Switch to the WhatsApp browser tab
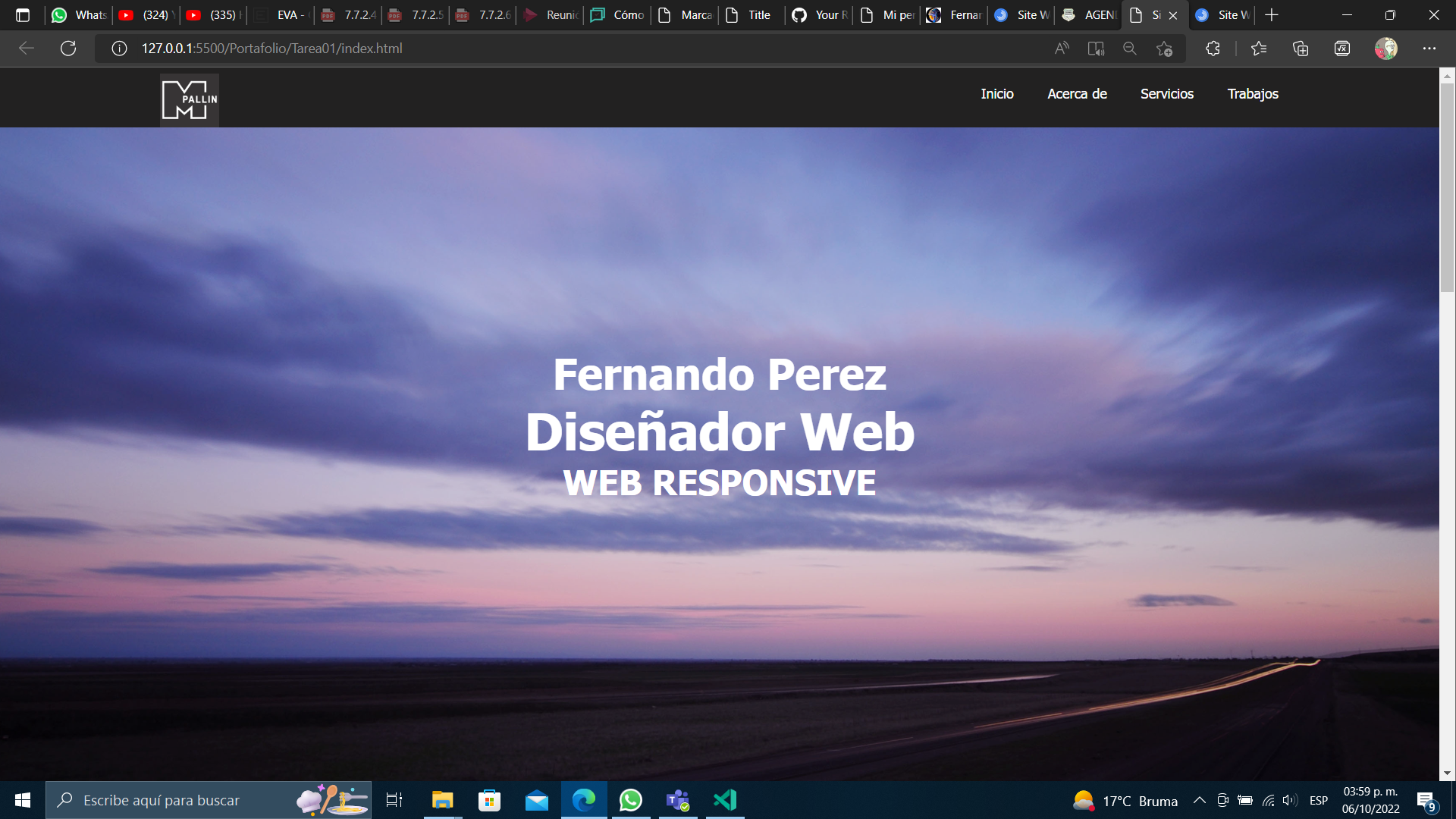 point(78,14)
